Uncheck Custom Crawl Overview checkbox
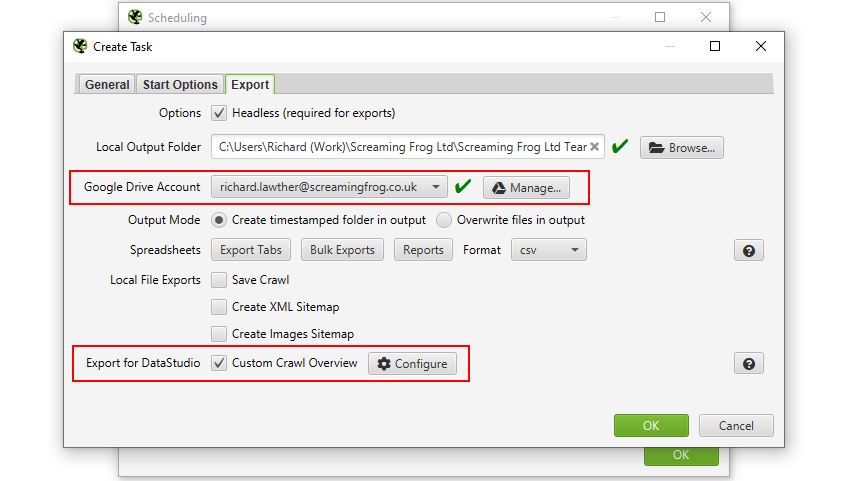 219,363
